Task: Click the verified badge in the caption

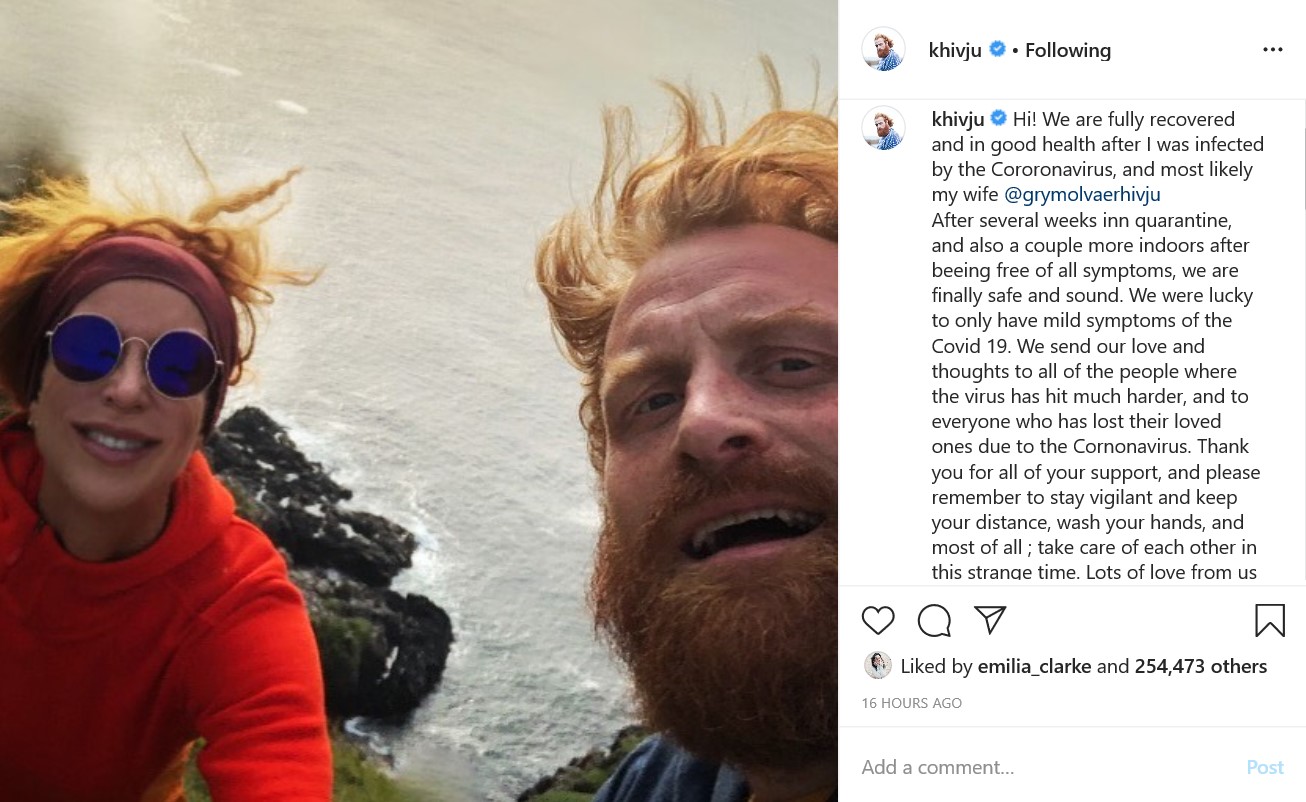Action: click(999, 119)
